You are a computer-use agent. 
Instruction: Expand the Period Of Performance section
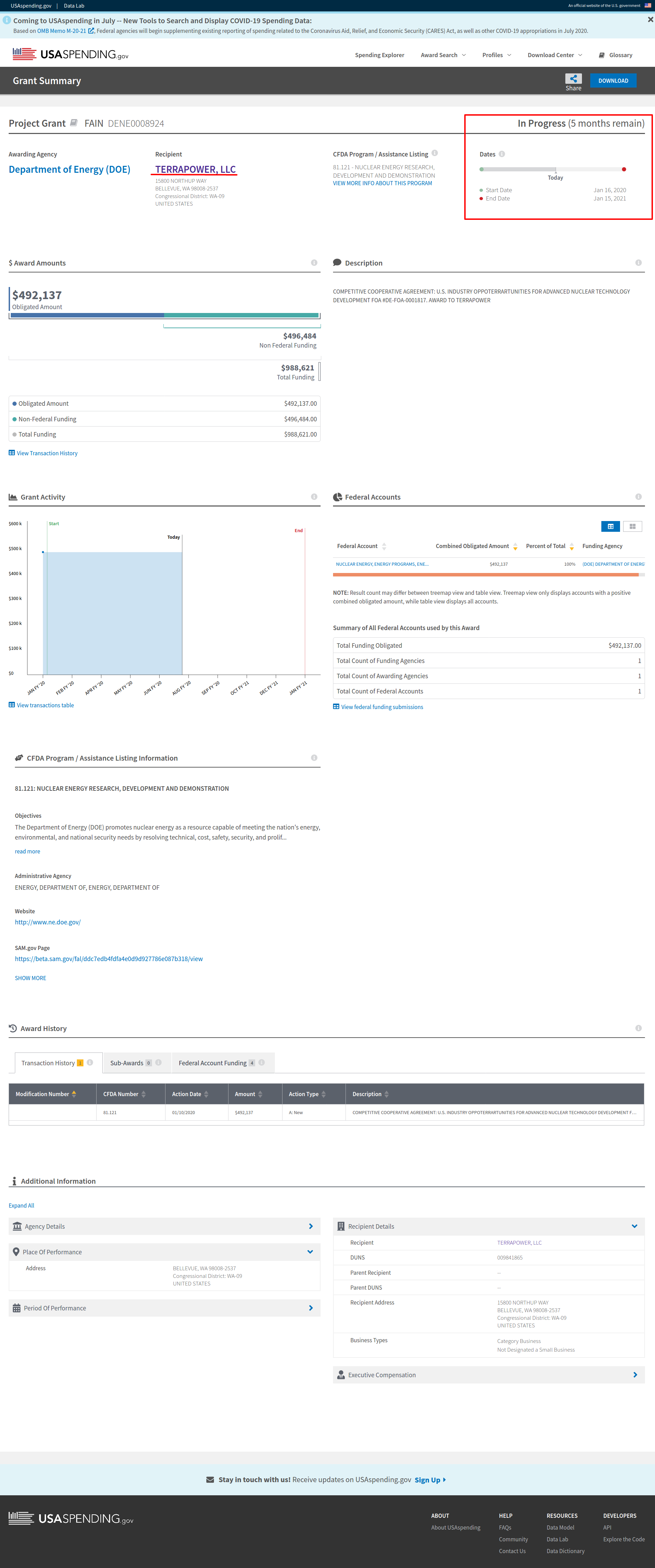(164, 1308)
